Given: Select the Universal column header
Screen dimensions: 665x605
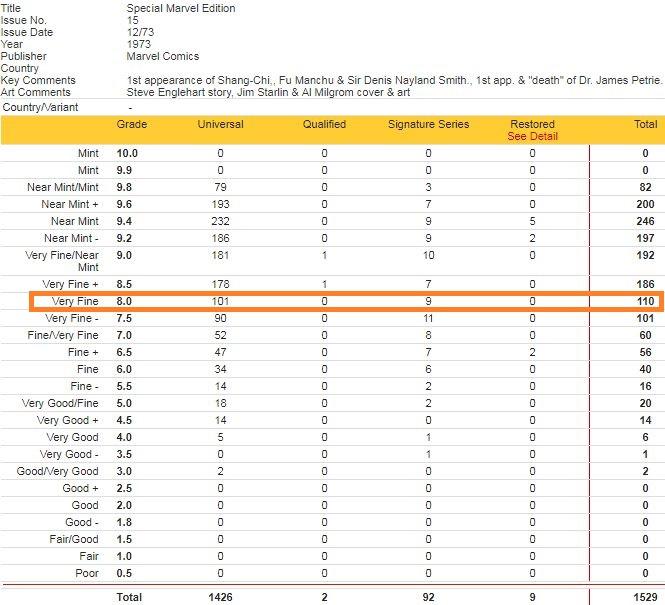Looking at the screenshot, I should 221,124.
